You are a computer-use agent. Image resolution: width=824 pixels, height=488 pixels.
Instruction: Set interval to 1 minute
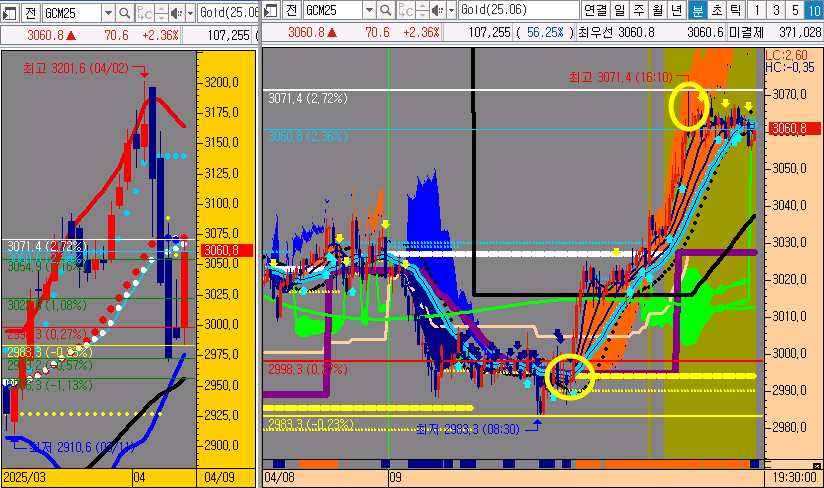(757, 10)
